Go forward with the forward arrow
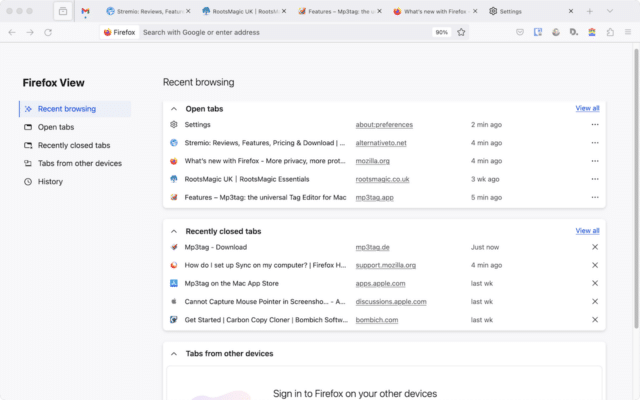640x400 pixels. tap(30, 32)
